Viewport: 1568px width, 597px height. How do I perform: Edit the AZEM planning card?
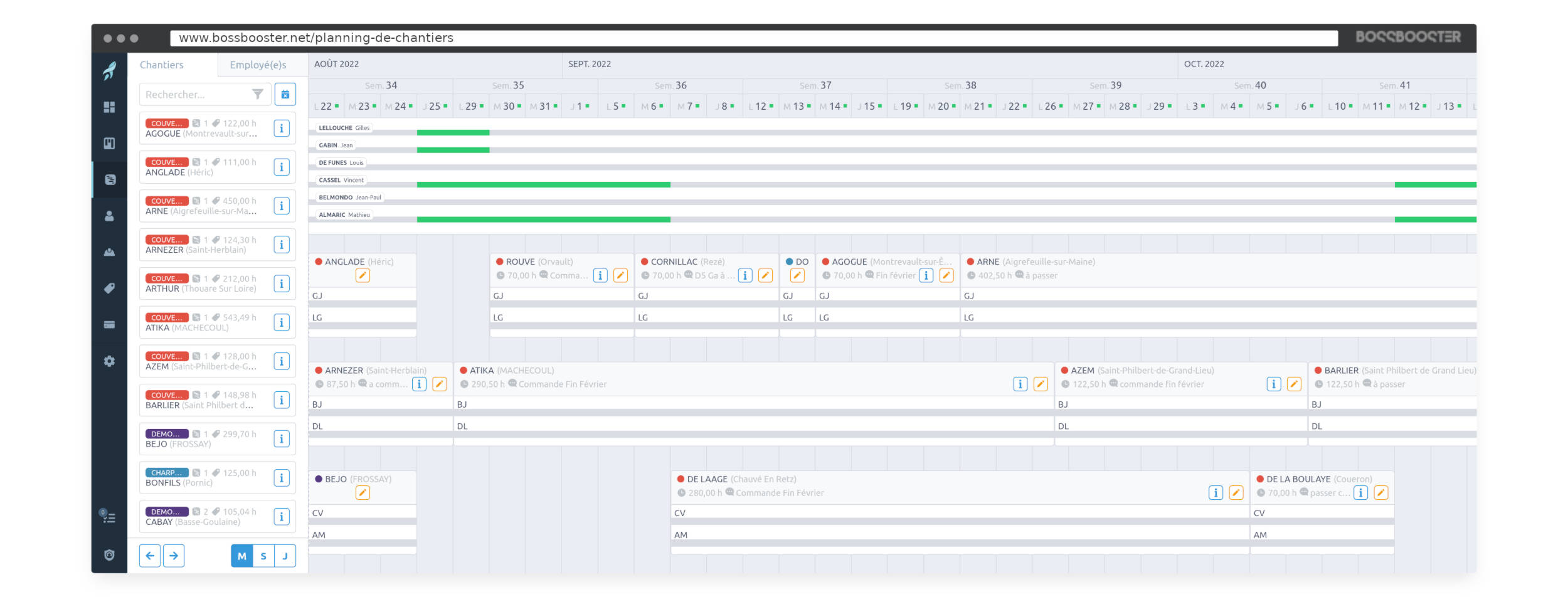pos(1294,384)
